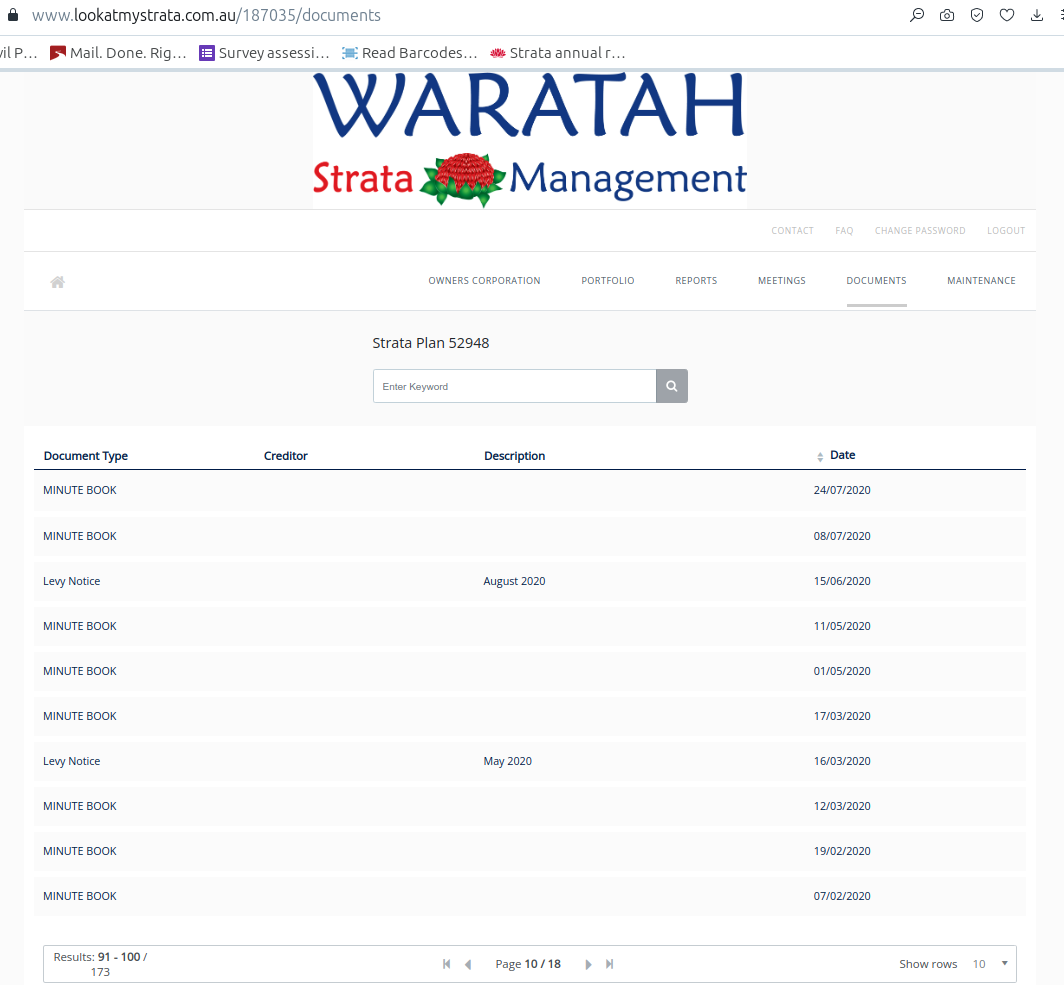Sort by the Description column header

[x=514, y=456]
